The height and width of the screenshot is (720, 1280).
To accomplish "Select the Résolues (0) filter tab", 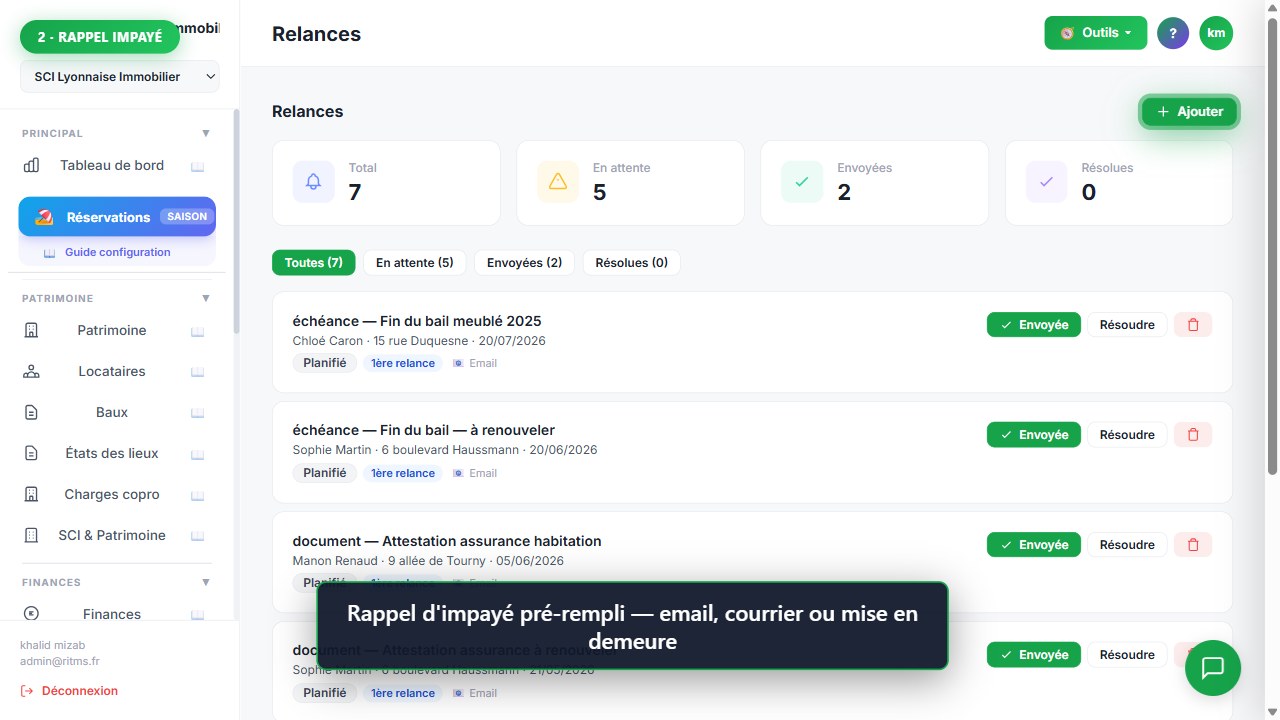I will (x=632, y=263).
